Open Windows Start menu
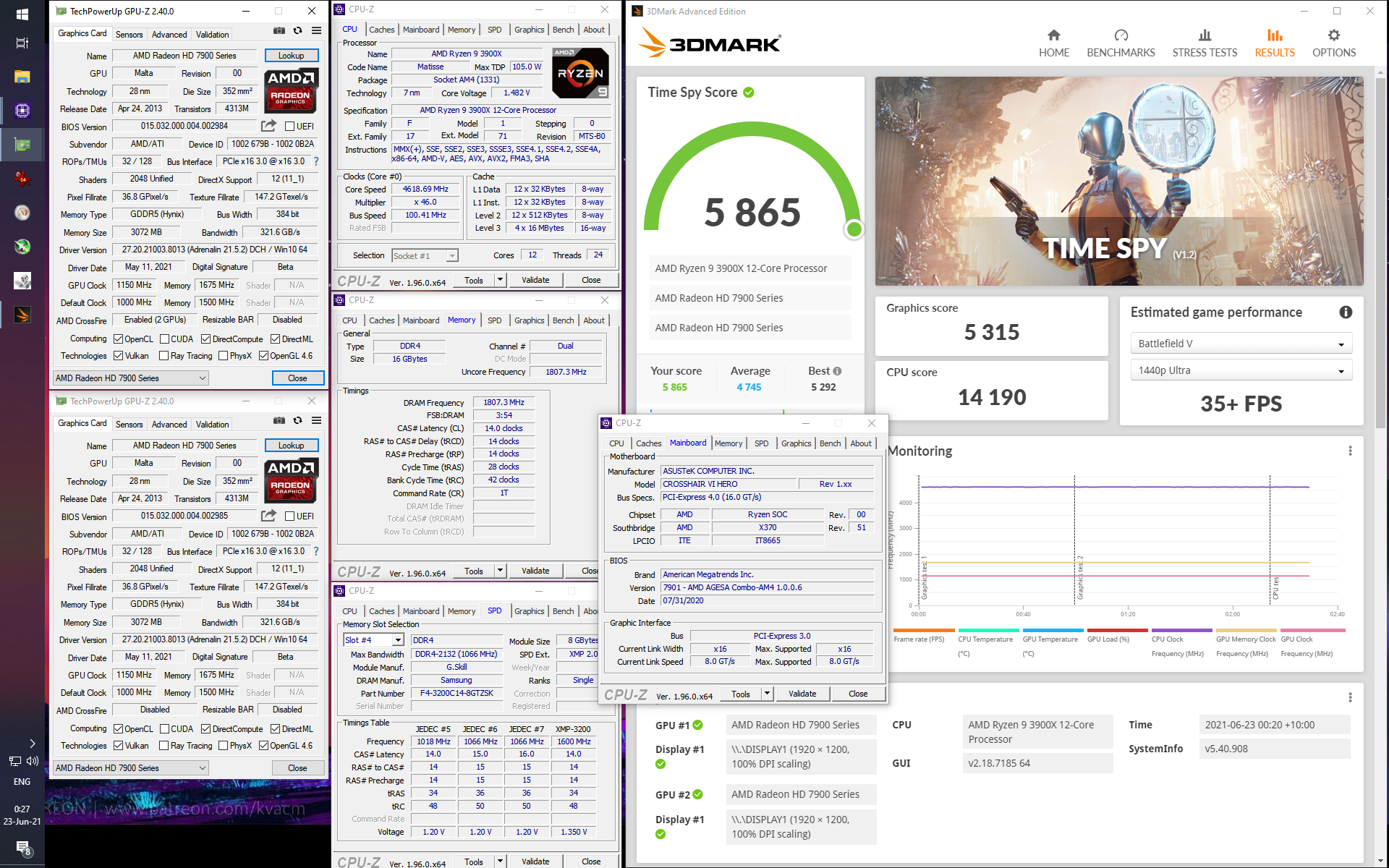Screen dimensions: 1389x868 [x=22, y=14]
